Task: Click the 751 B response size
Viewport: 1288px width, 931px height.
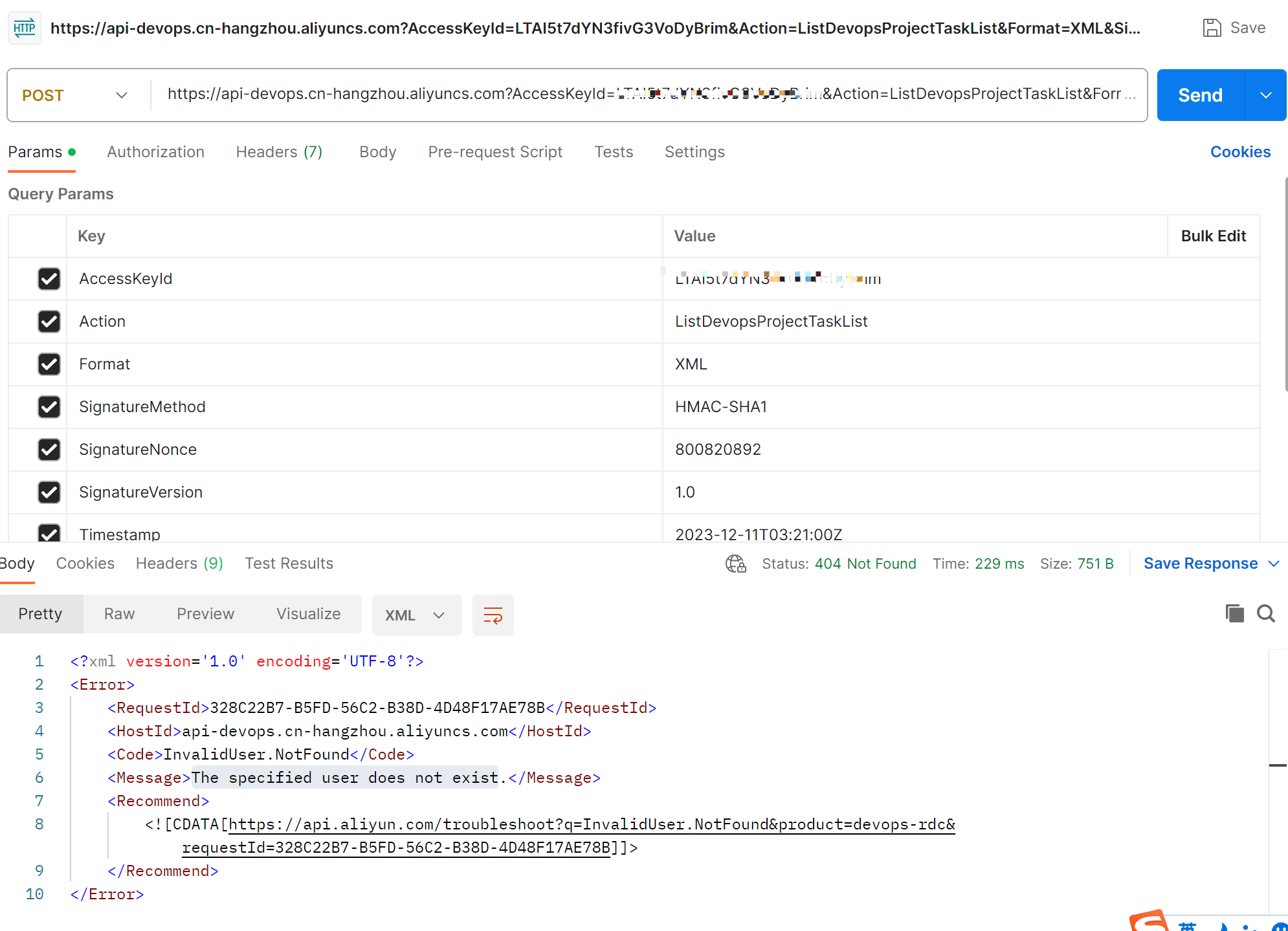Action: point(1095,564)
